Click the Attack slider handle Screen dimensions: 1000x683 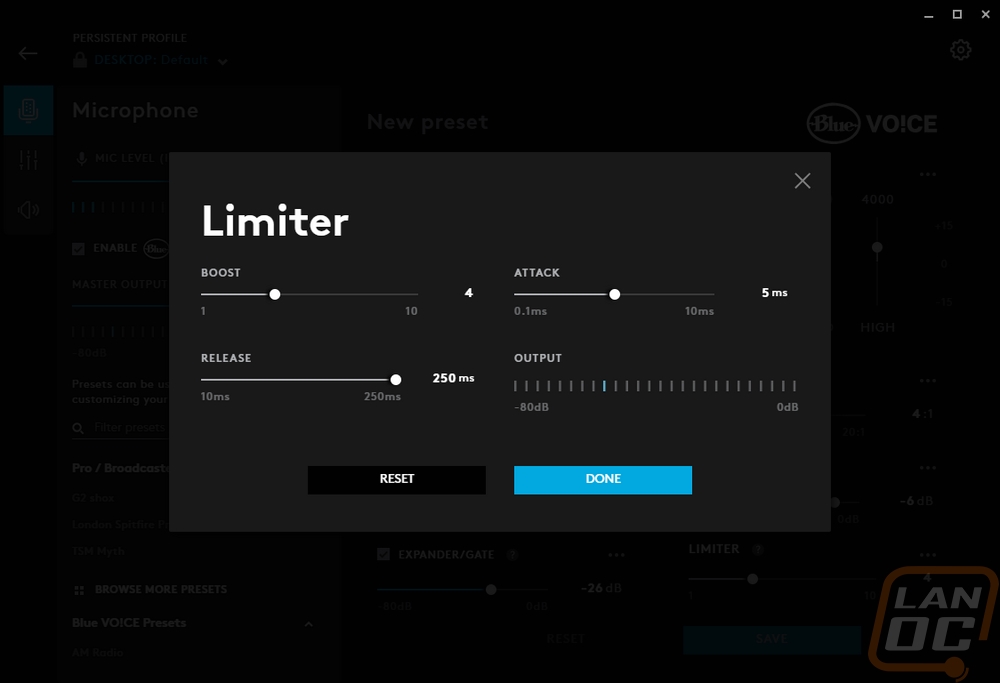tap(615, 294)
